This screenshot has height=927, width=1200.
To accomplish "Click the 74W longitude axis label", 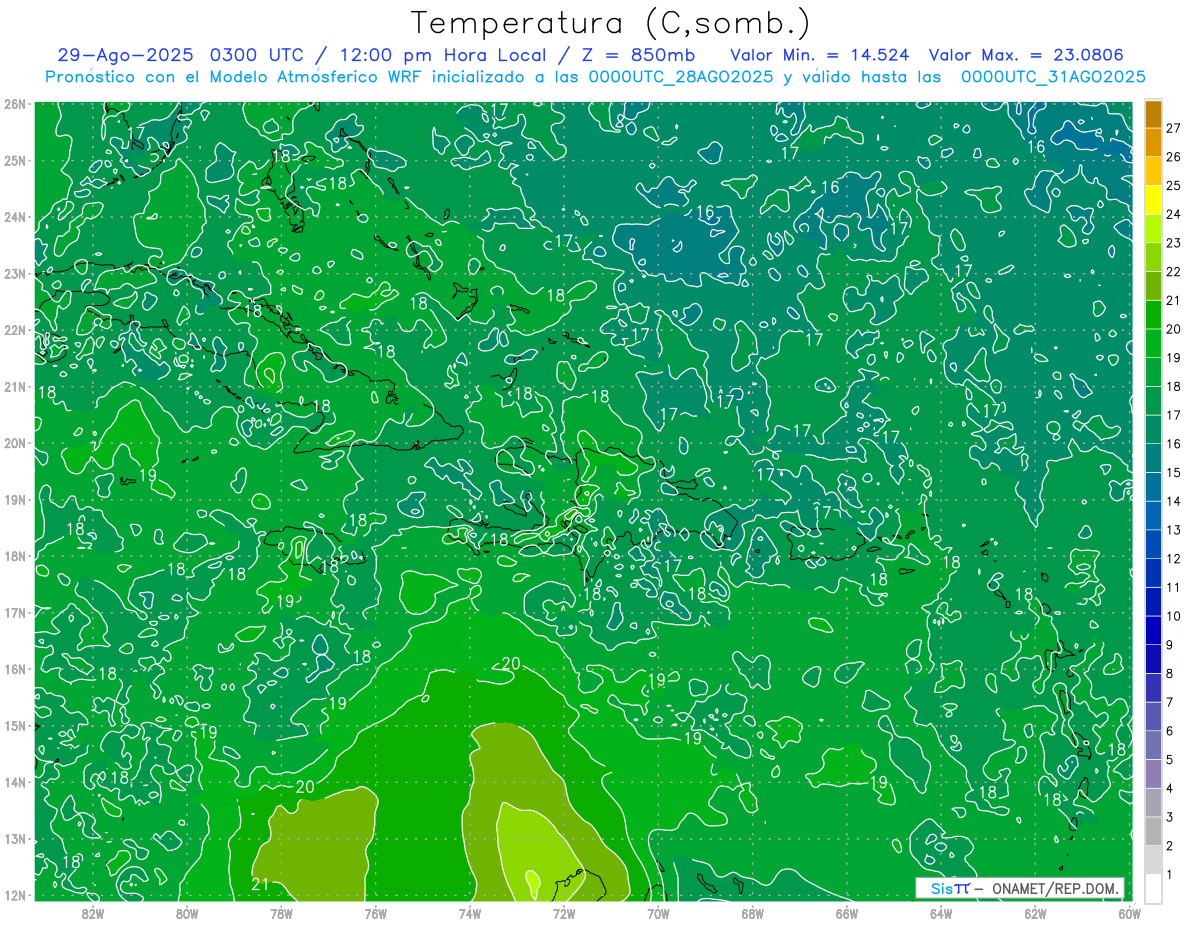I will pos(469,912).
